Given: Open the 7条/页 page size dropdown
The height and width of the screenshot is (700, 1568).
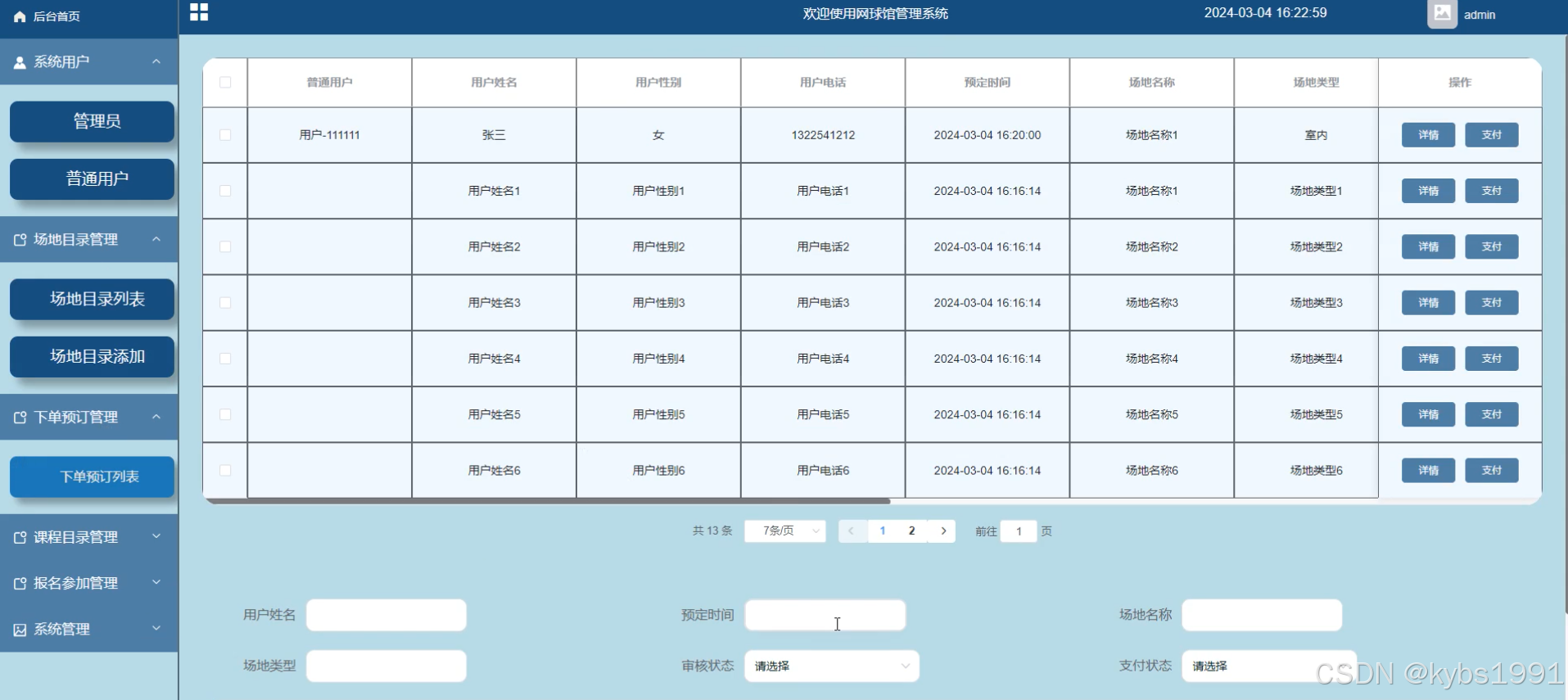Looking at the screenshot, I should pos(785,531).
